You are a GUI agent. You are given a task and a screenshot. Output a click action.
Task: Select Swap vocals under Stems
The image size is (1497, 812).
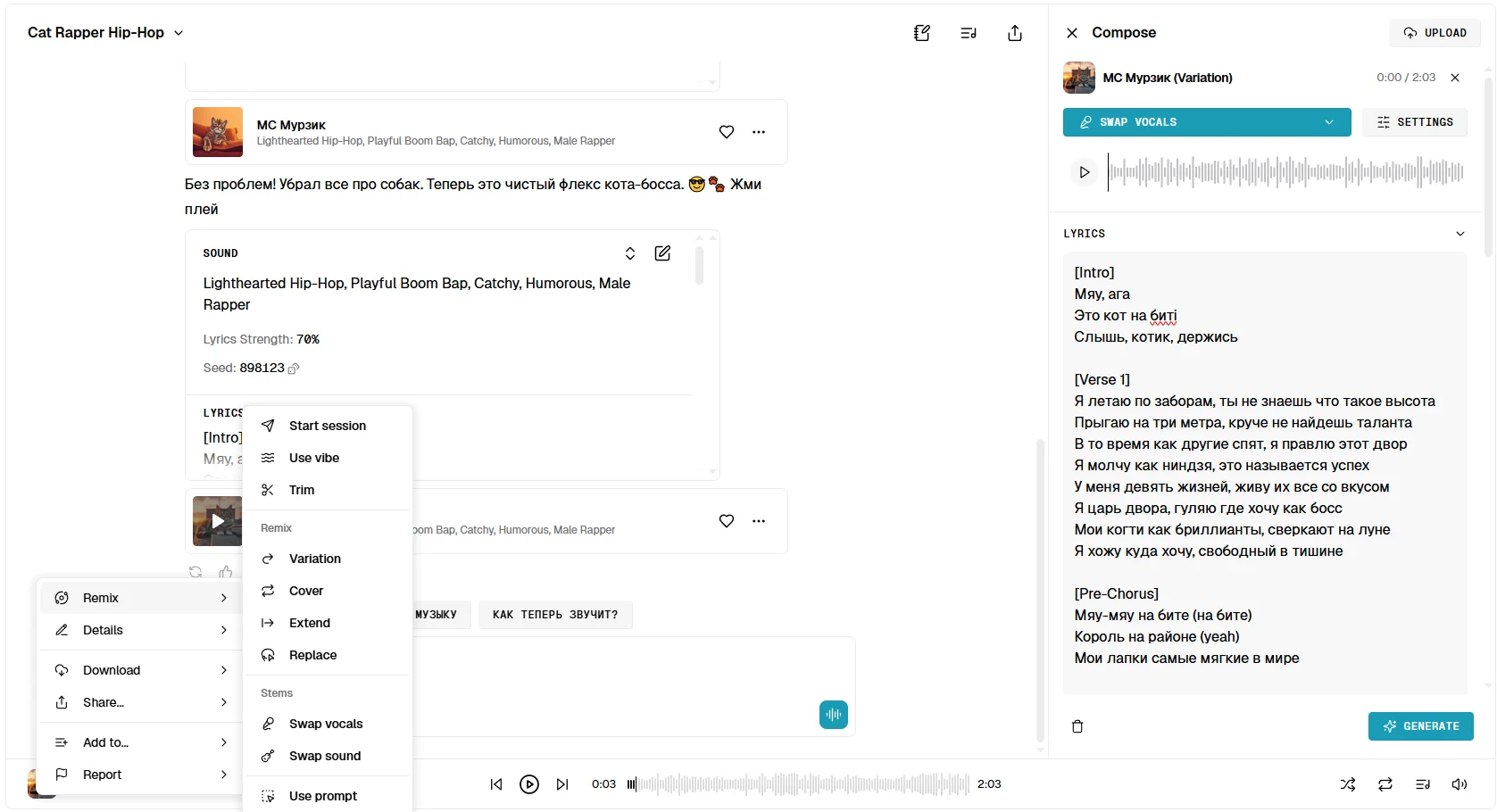point(328,724)
